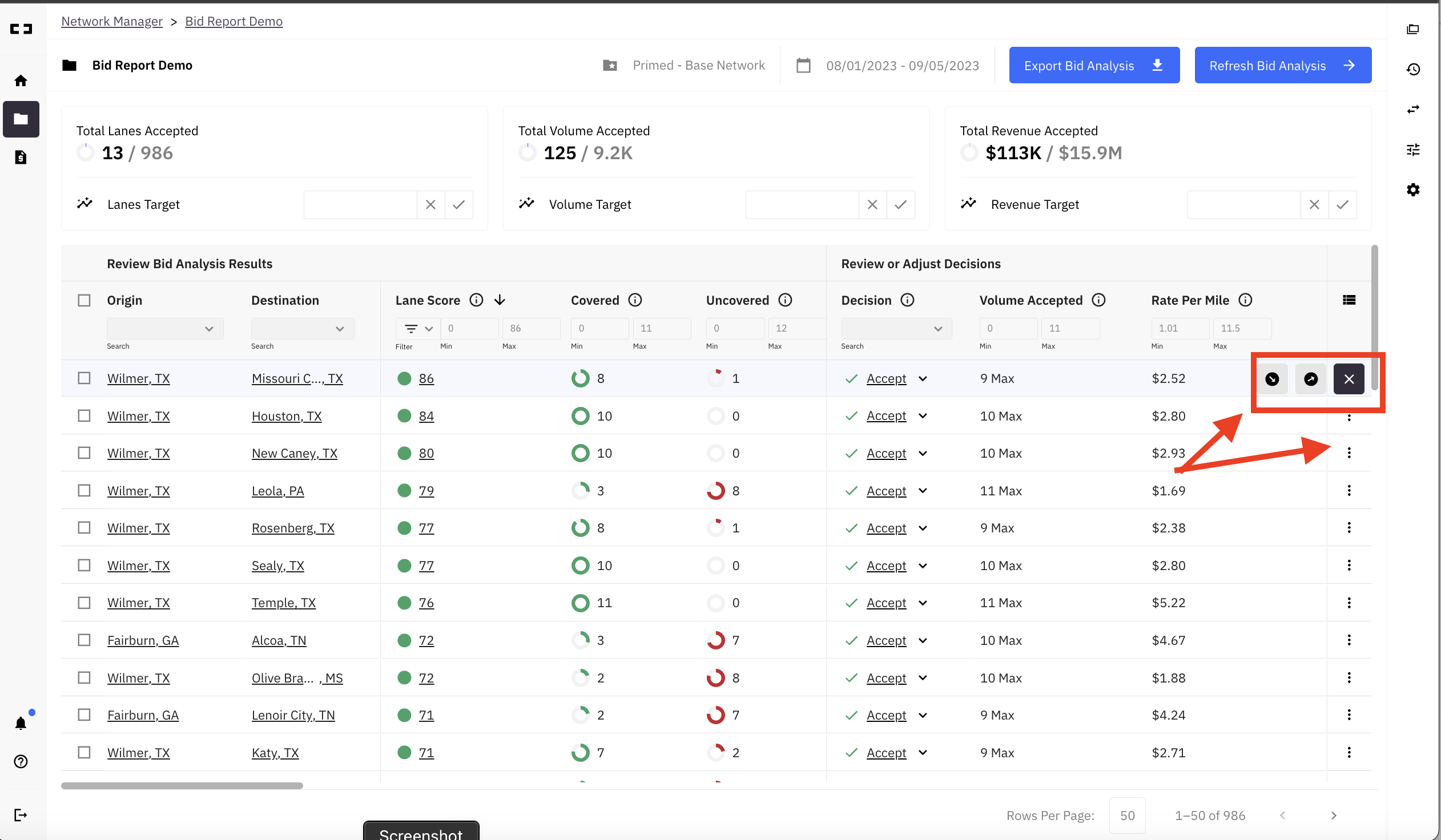The width and height of the screenshot is (1441, 840).
Task: Open the kebab menu for the Temple, TX row
Action: click(1349, 602)
